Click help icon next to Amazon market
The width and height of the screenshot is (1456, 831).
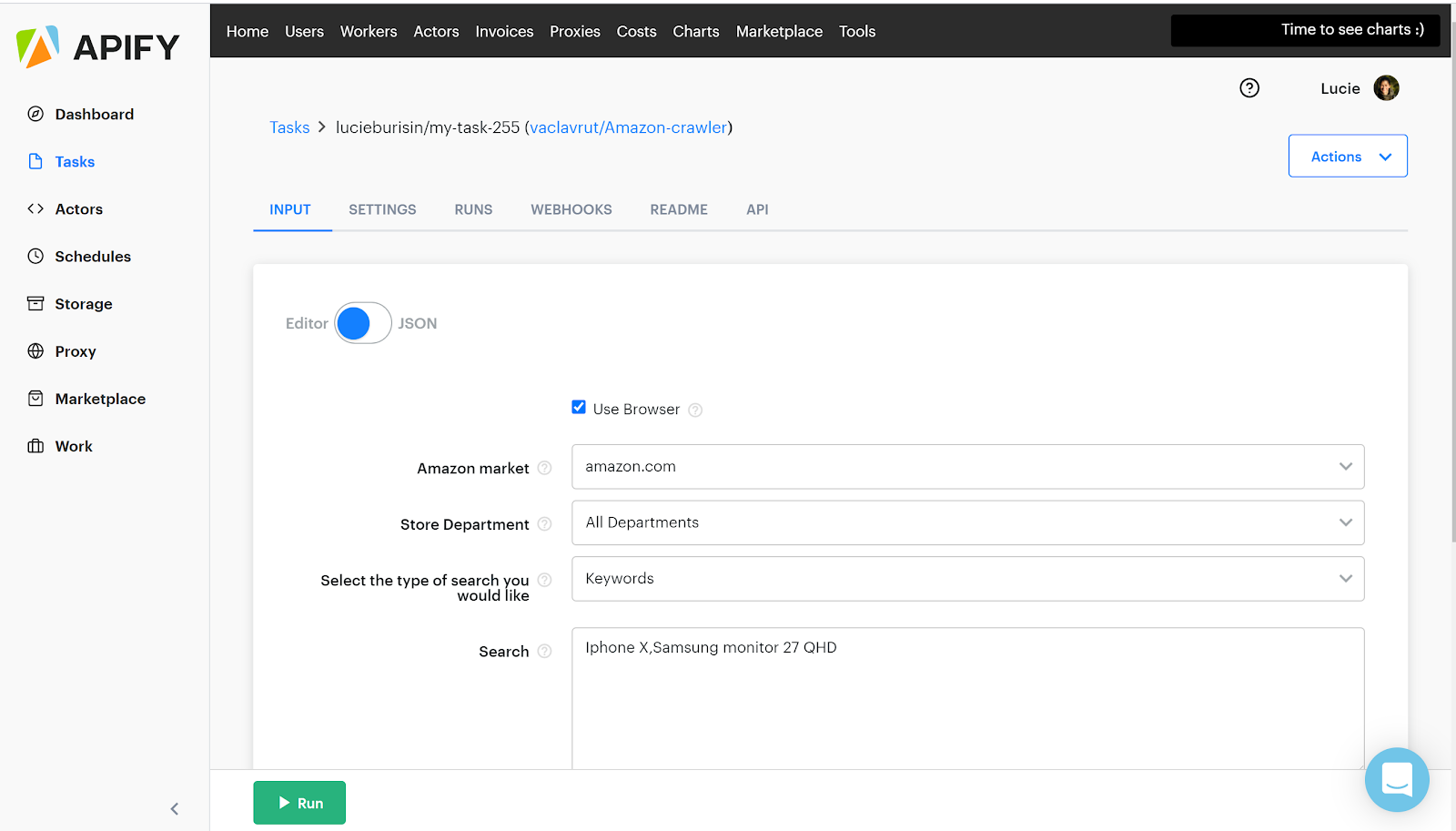[x=544, y=468]
